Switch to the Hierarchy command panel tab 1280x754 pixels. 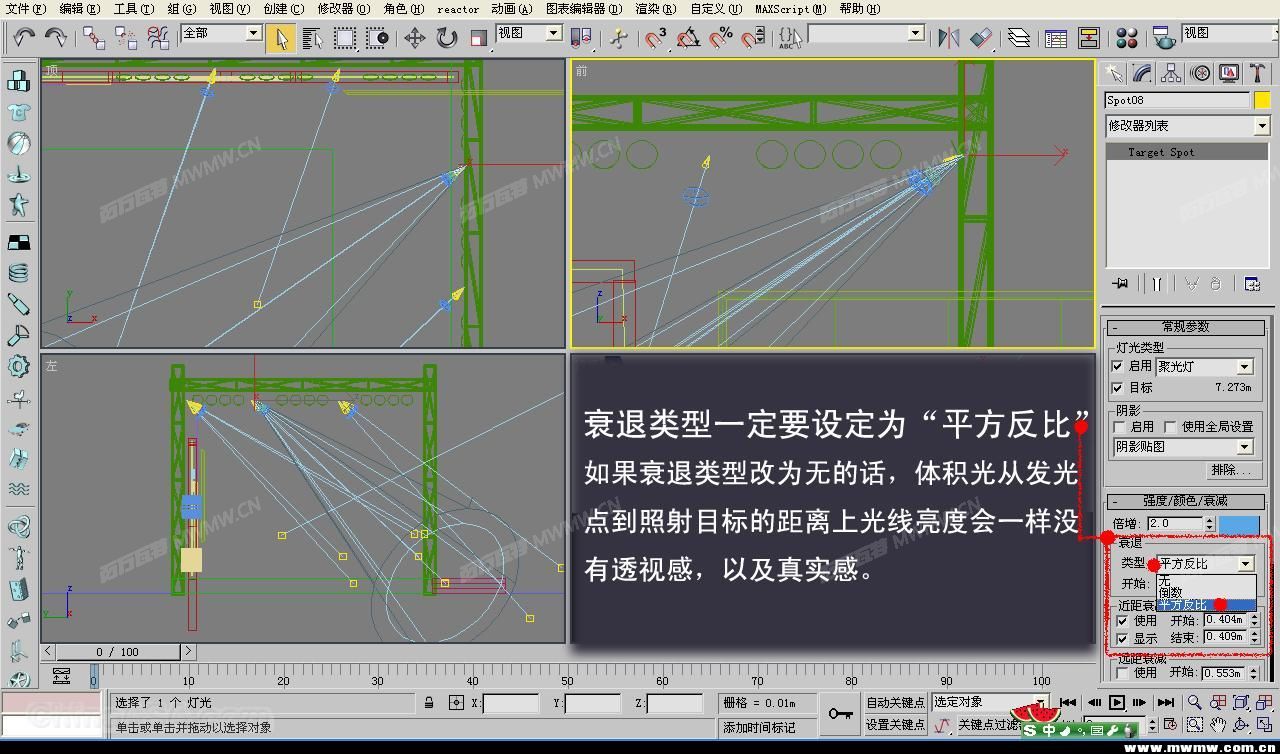point(1171,74)
